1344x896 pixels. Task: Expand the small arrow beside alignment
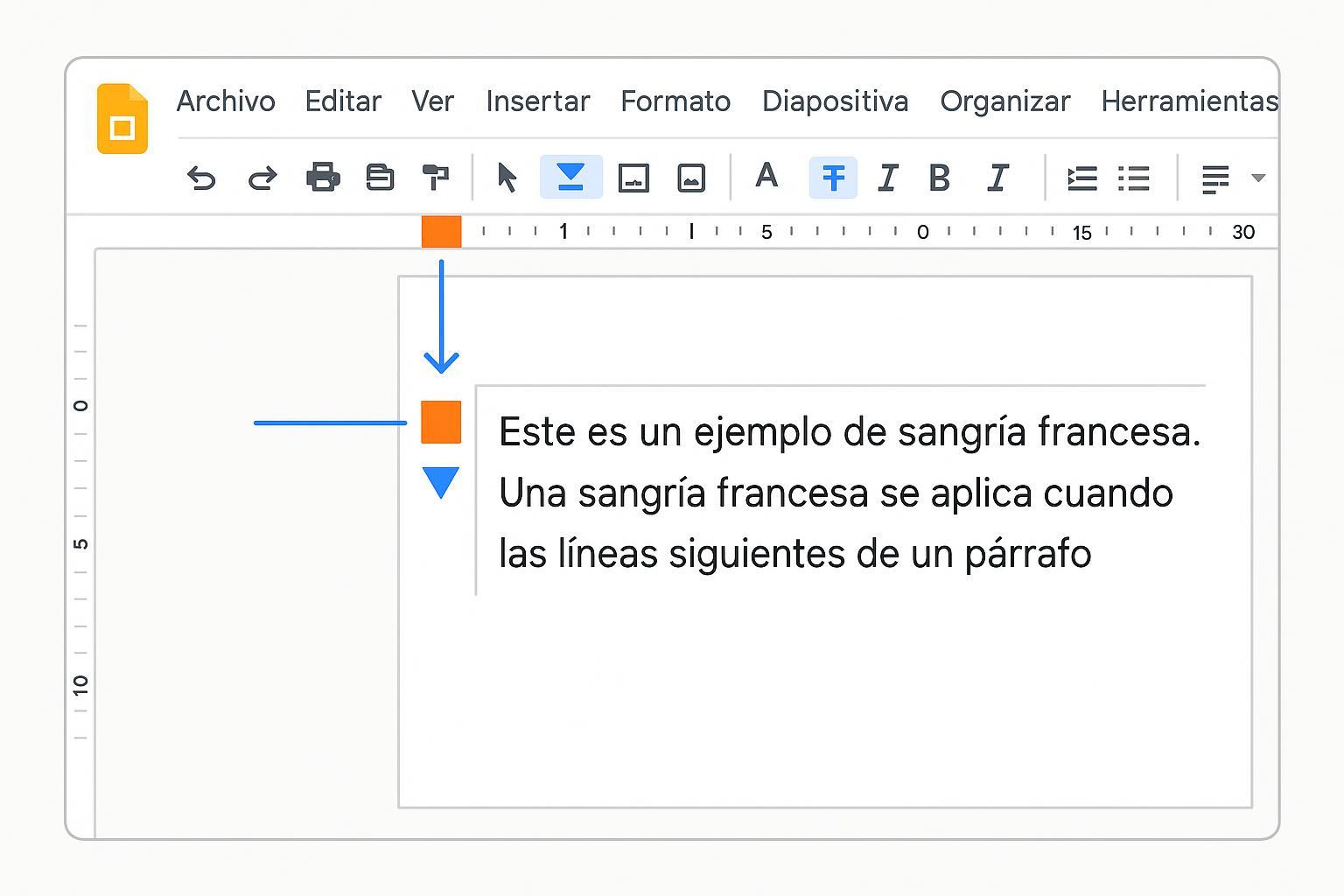[1258, 178]
